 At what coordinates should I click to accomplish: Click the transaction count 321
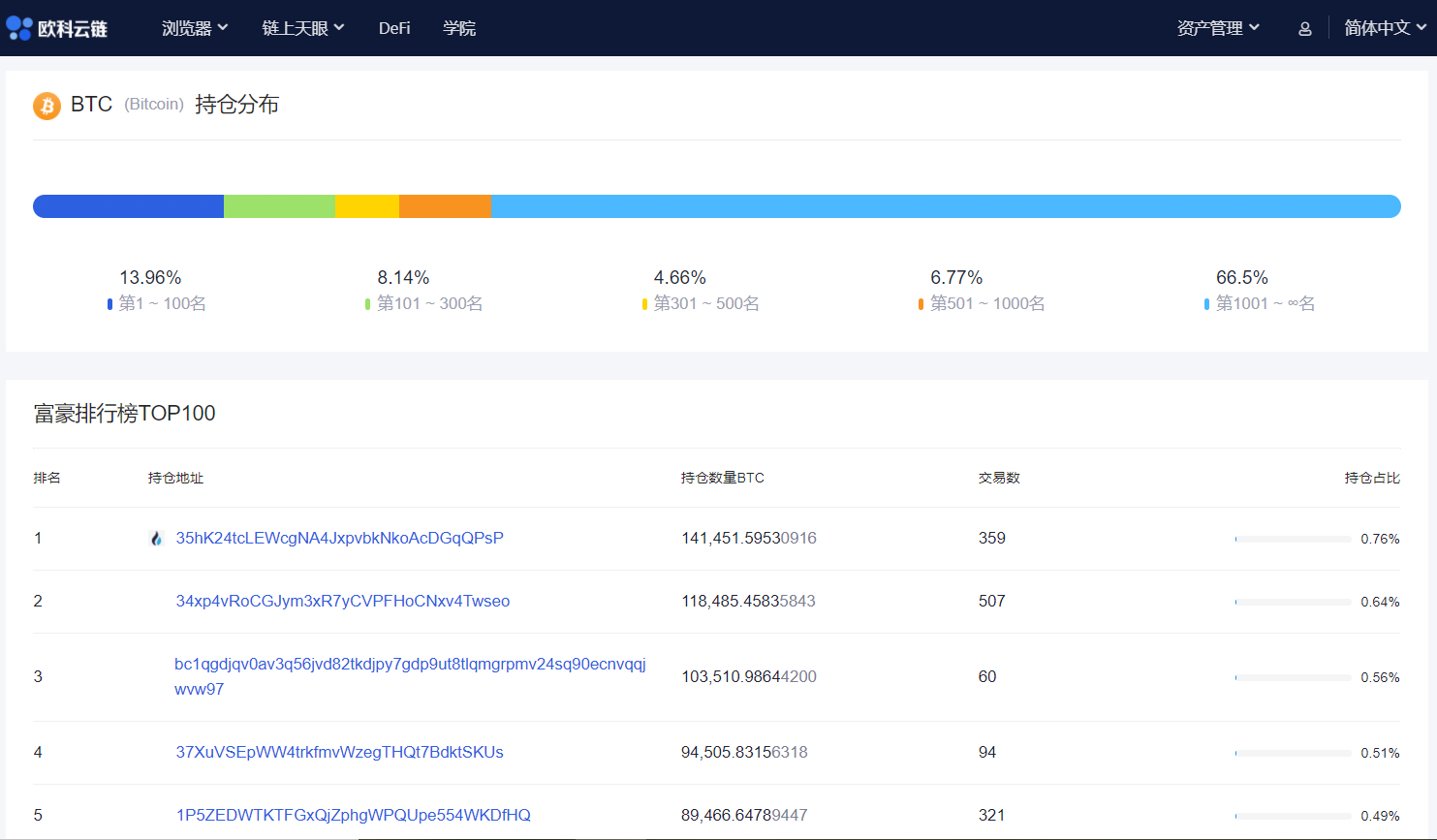pyautogui.click(x=991, y=815)
